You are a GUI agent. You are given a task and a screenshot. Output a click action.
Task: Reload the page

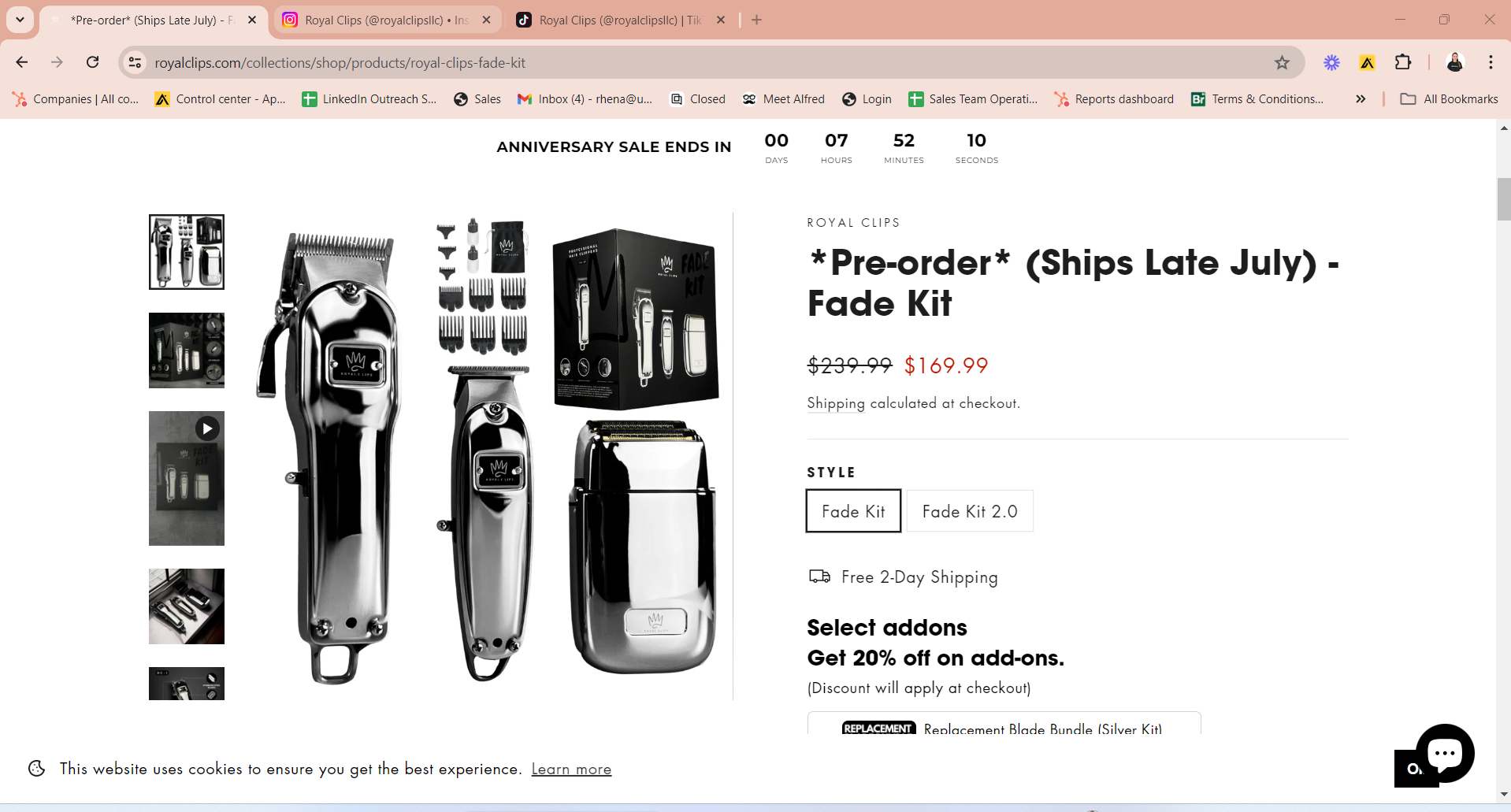[x=93, y=62]
